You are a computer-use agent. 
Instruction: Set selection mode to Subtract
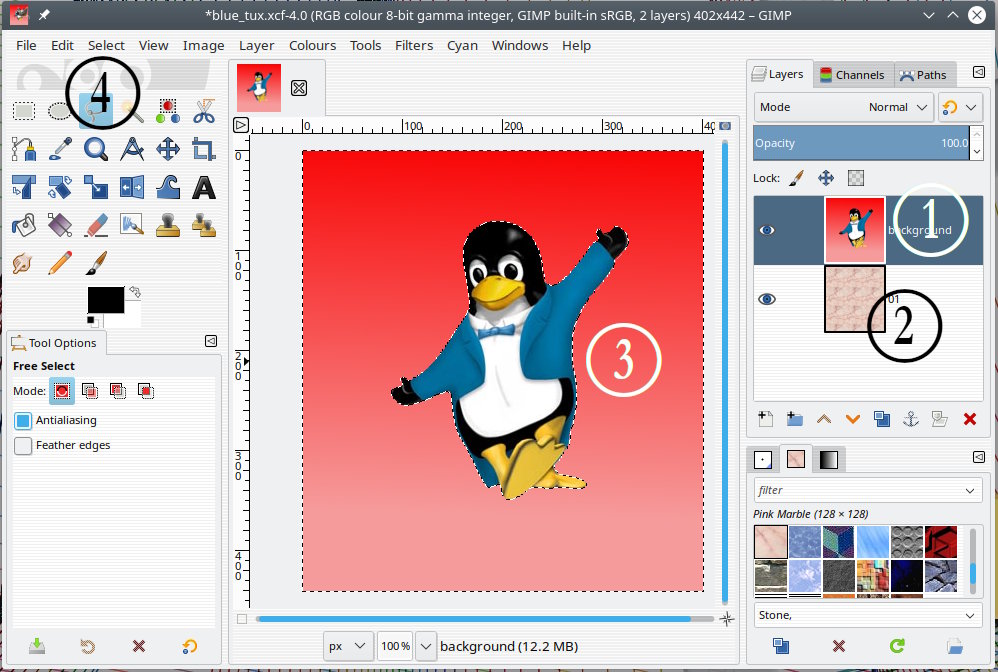[x=118, y=391]
